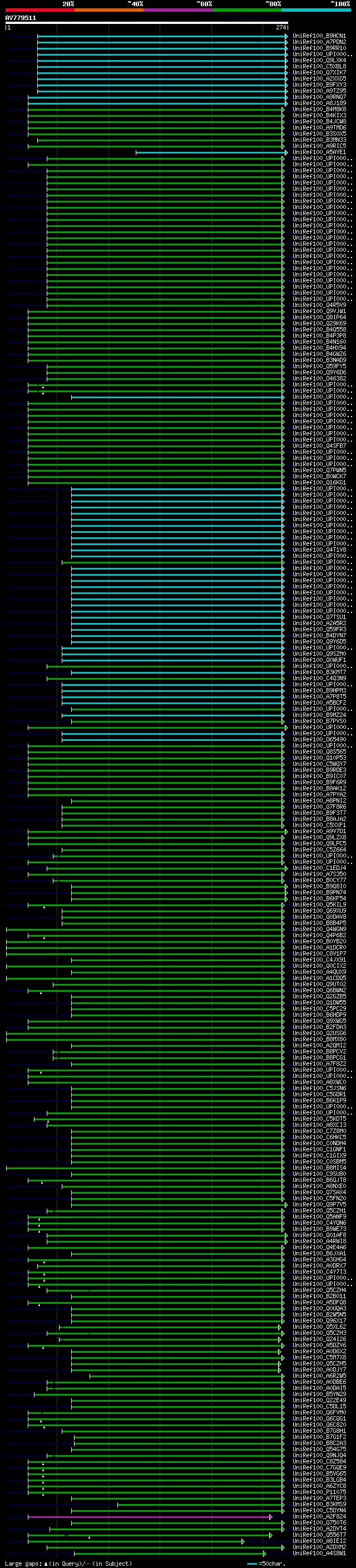Image resolution: width=356 pixels, height=1568 pixels.
Task: Select label UniRef100_B9F6R9
Action: tap(319, 782)
